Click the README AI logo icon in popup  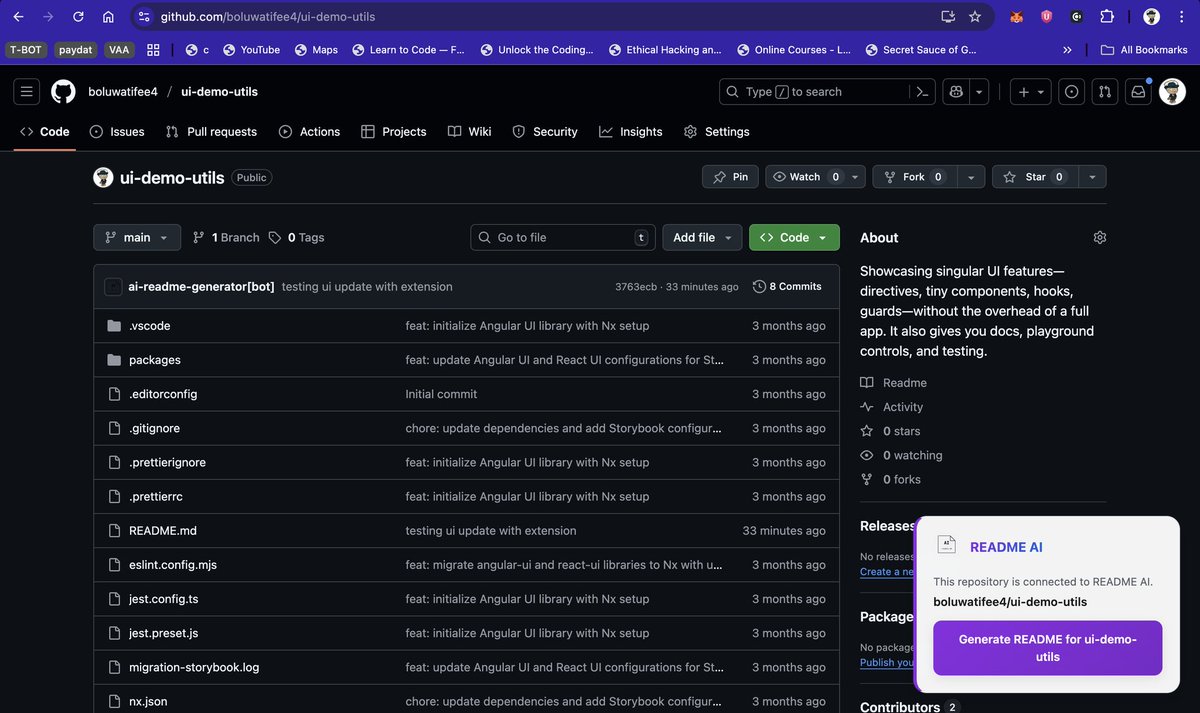tap(945, 545)
